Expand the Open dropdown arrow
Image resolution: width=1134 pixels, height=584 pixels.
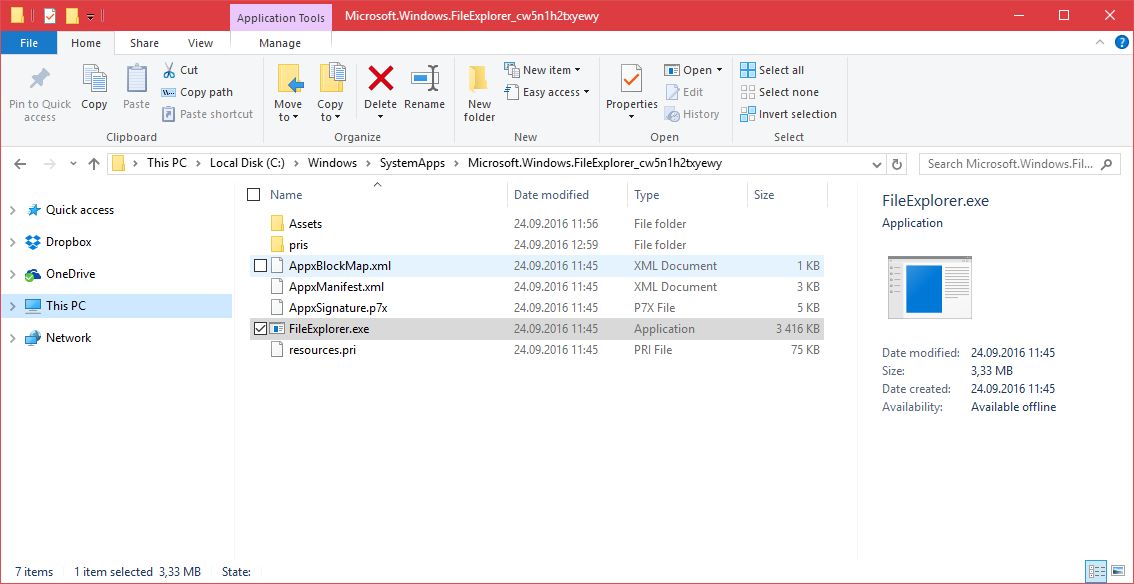[719, 70]
